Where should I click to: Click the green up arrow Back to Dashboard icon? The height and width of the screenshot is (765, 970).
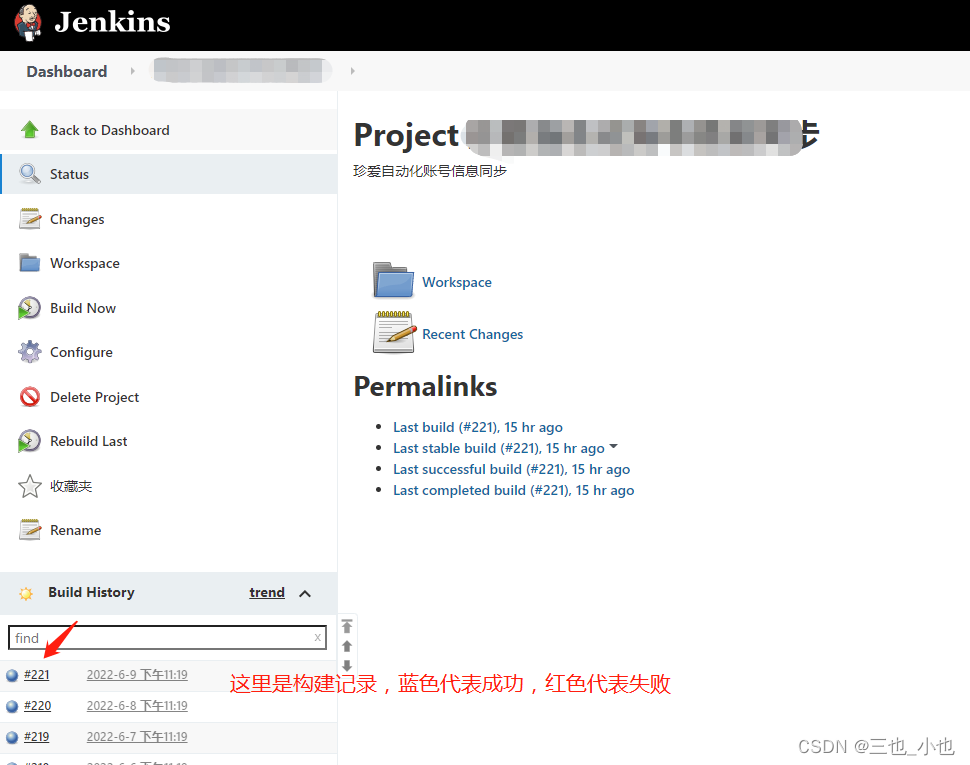coord(29,130)
